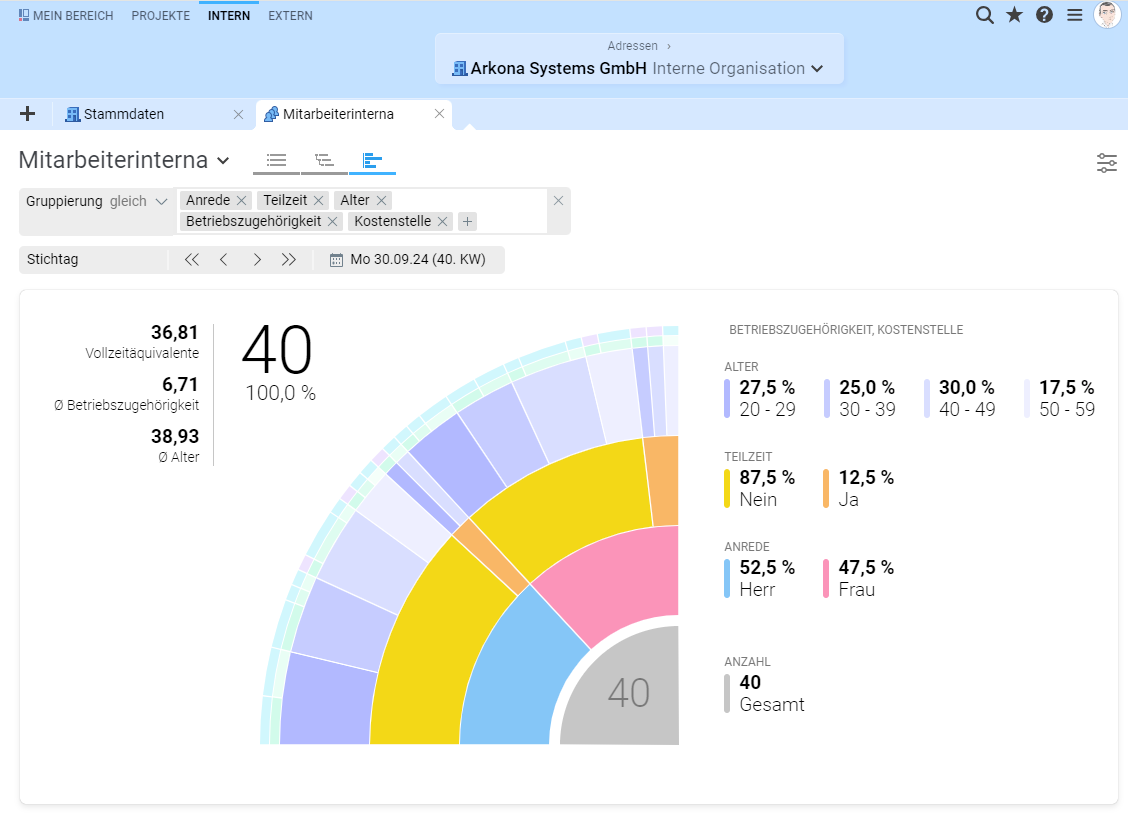This screenshot has width=1128, height=819.
Task: Select the Intern menu
Action: point(229,15)
